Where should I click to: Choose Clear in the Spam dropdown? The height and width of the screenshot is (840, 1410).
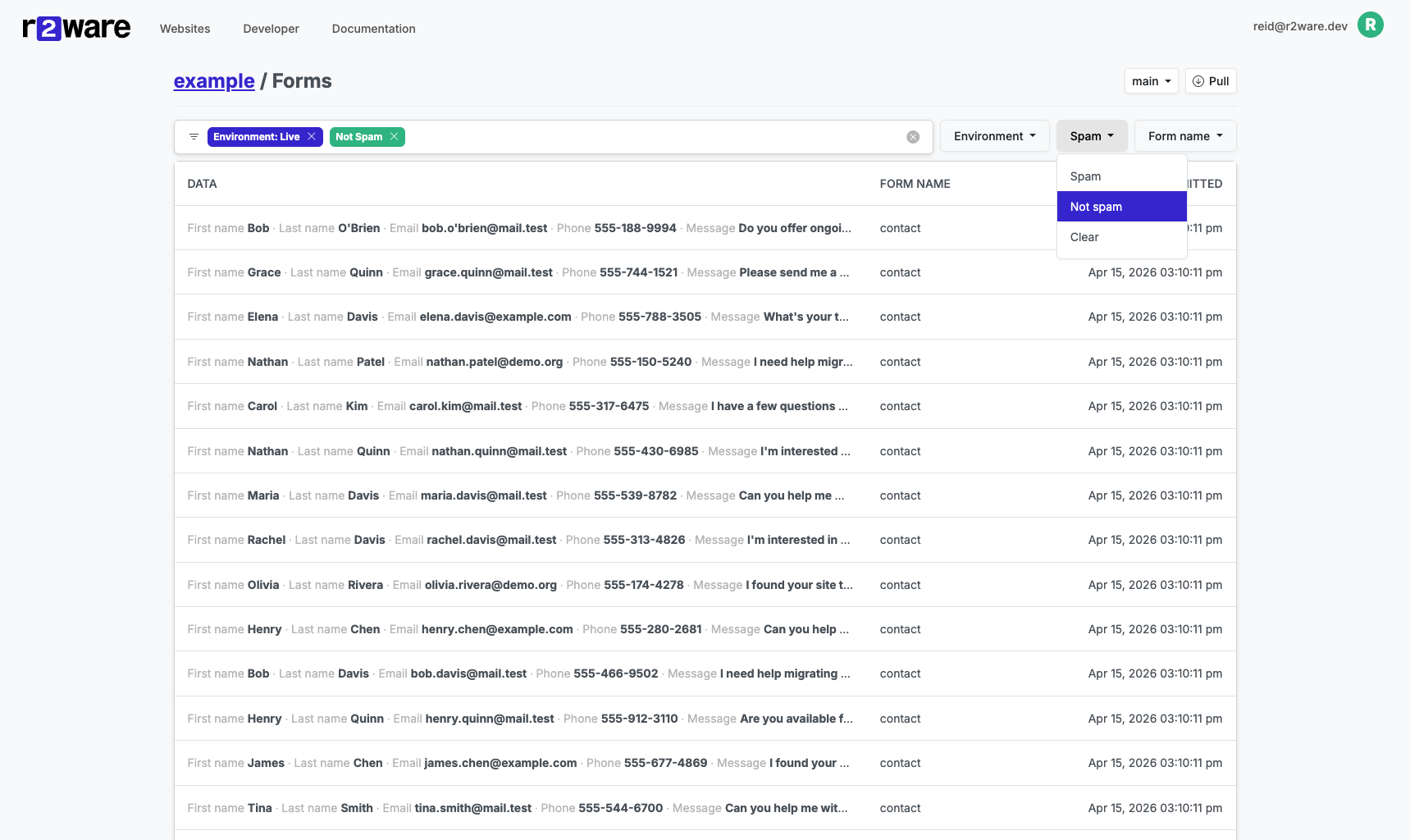click(1121, 237)
